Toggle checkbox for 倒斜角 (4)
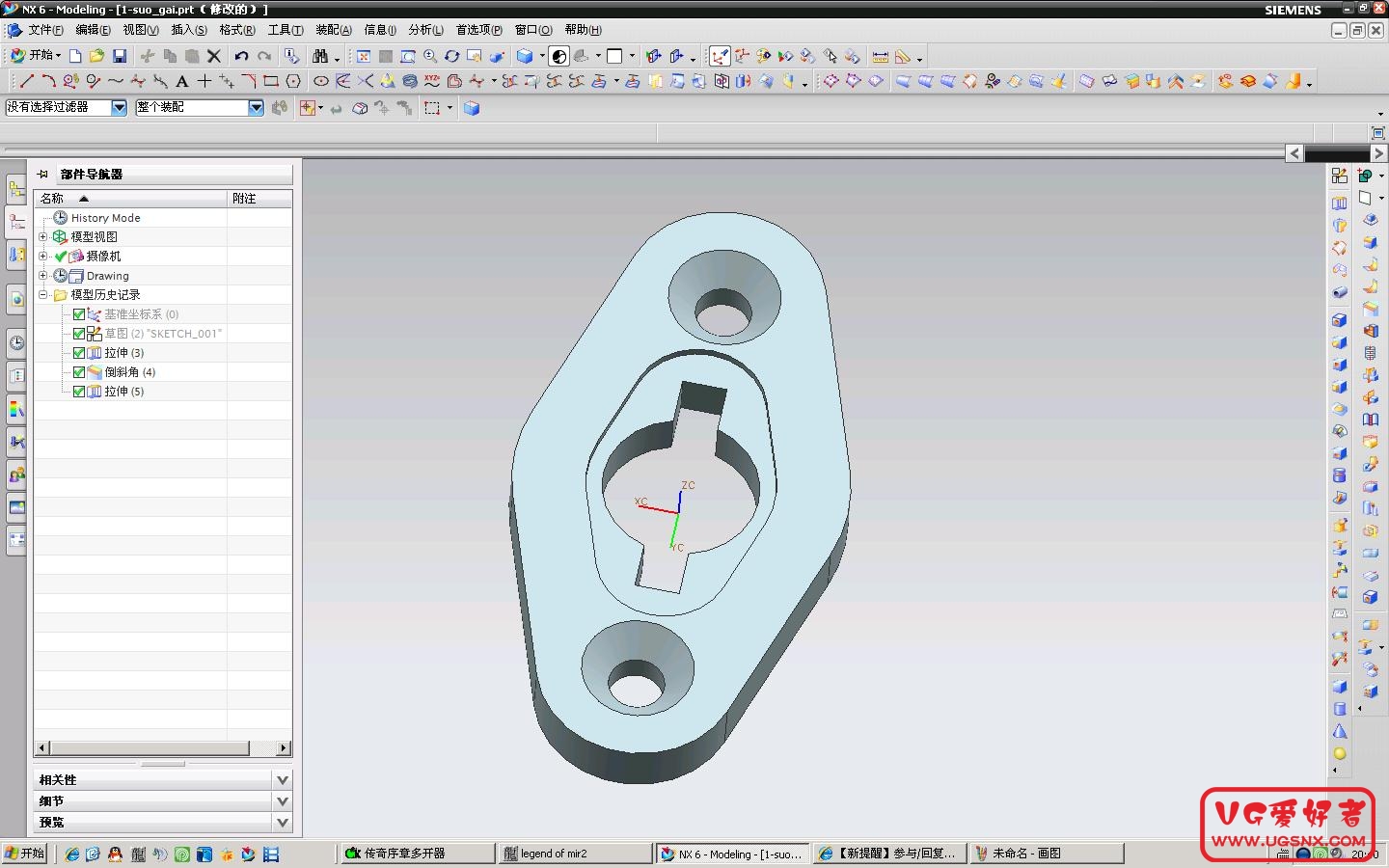Viewport: 1389px width, 868px height. [79, 372]
